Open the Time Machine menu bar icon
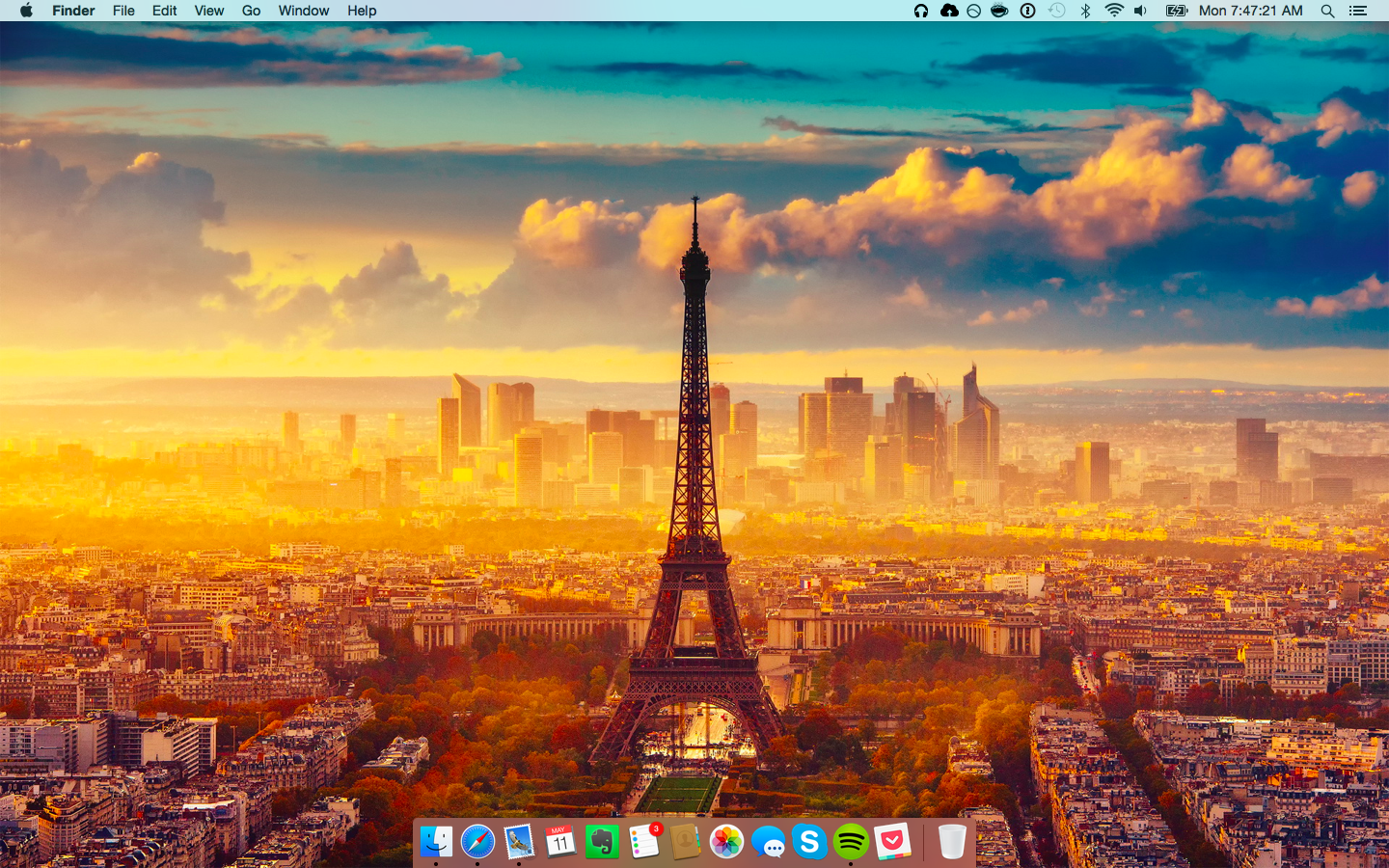This screenshot has width=1389, height=868. (x=1057, y=11)
